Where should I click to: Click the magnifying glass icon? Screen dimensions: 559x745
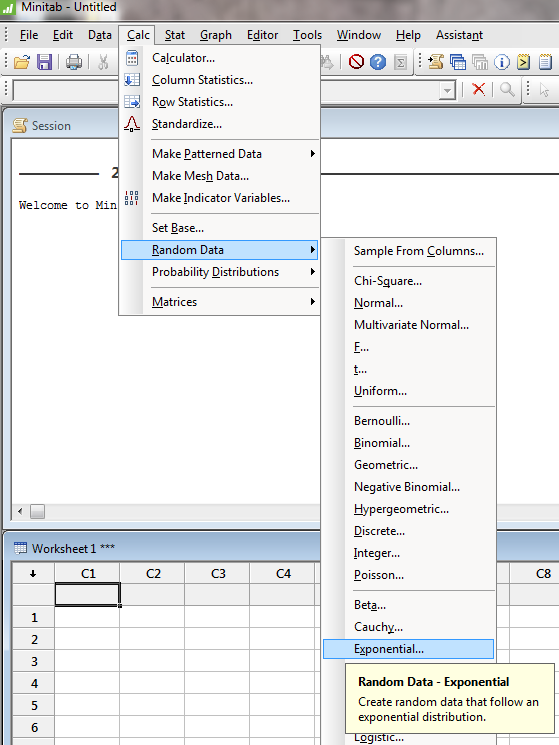coord(507,89)
